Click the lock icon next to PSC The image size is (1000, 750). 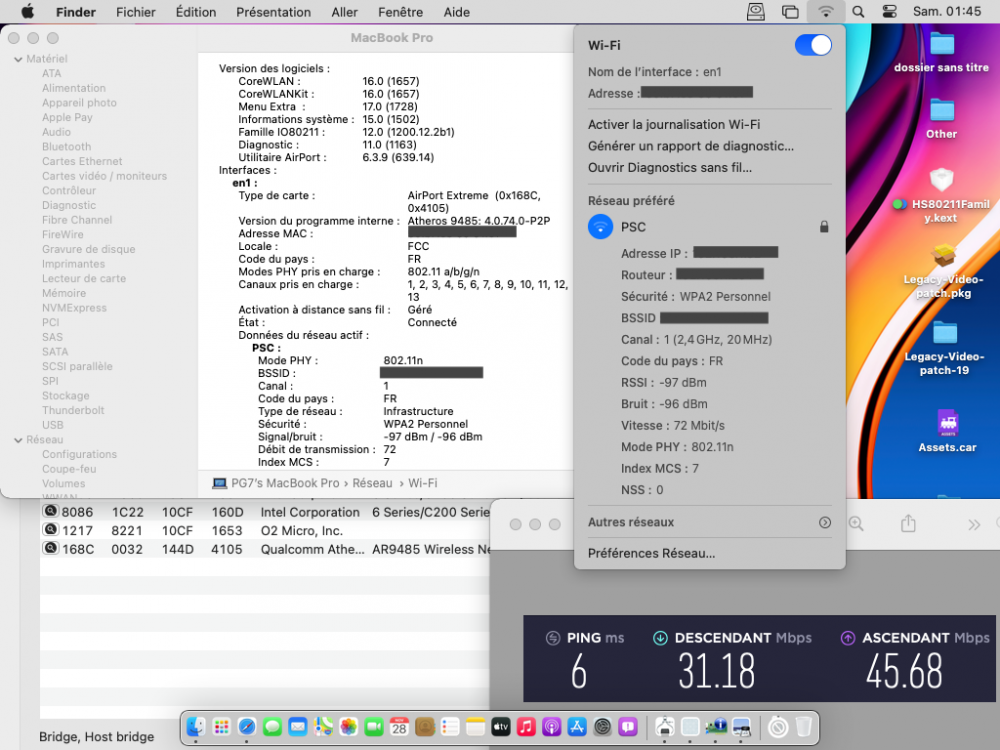pyautogui.click(x=824, y=227)
